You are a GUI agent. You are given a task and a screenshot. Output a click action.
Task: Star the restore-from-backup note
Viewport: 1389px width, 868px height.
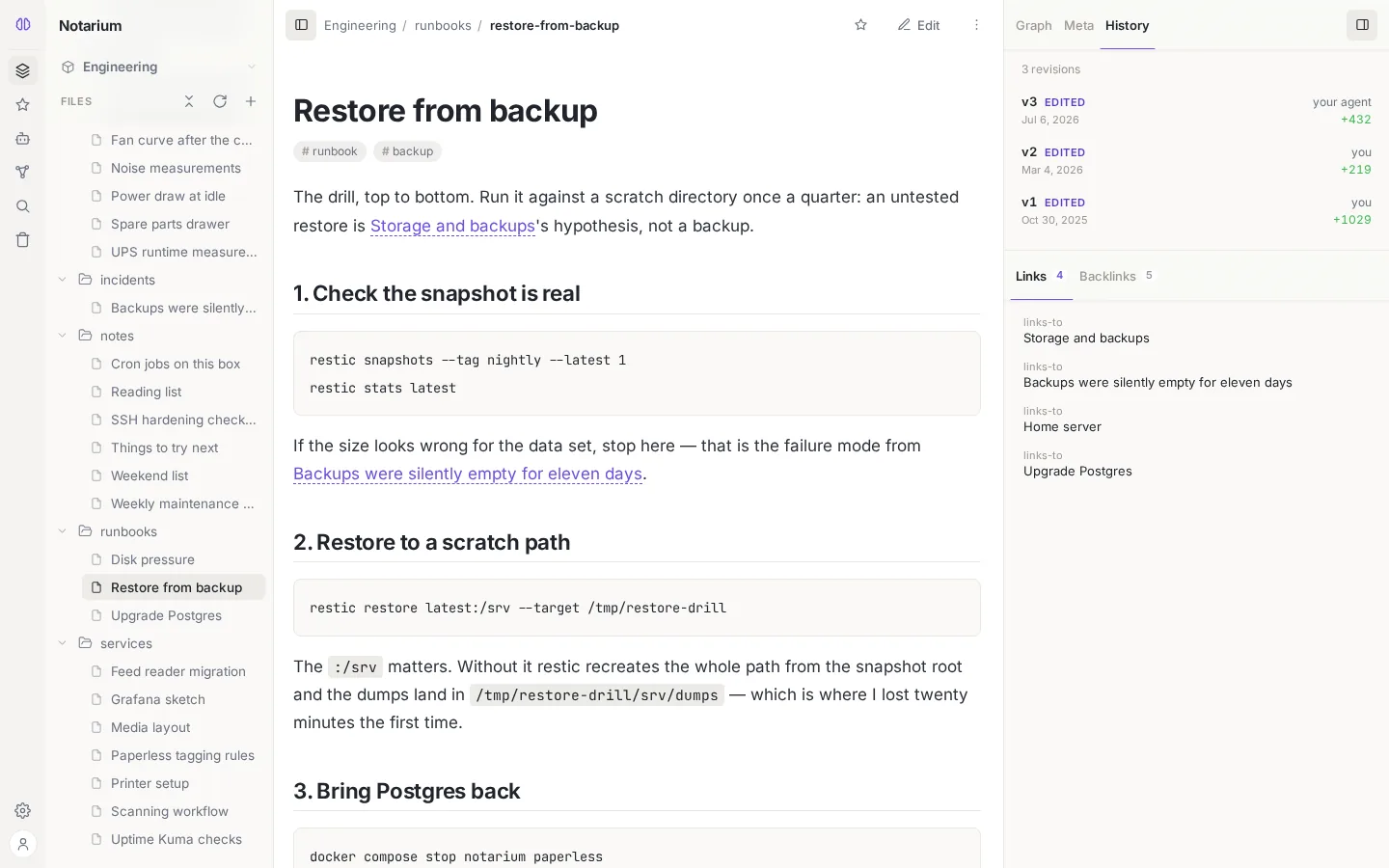pyautogui.click(x=861, y=25)
